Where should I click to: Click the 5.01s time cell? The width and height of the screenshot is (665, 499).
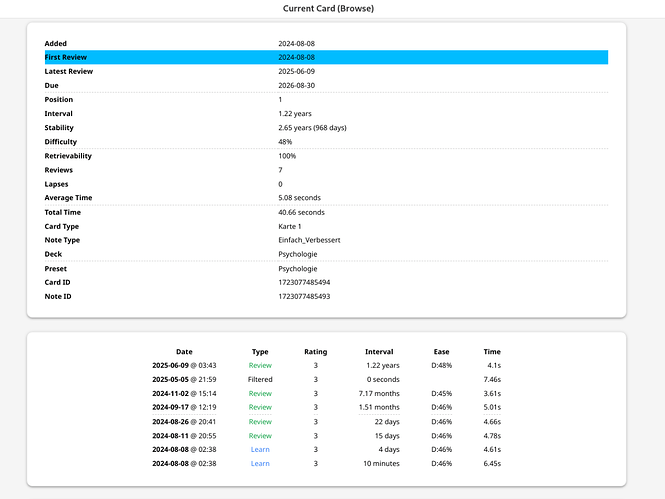[492, 407]
